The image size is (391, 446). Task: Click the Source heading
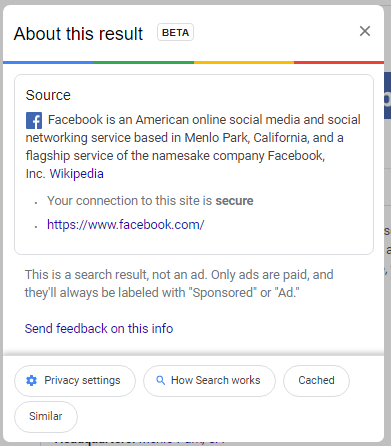(48, 95)
